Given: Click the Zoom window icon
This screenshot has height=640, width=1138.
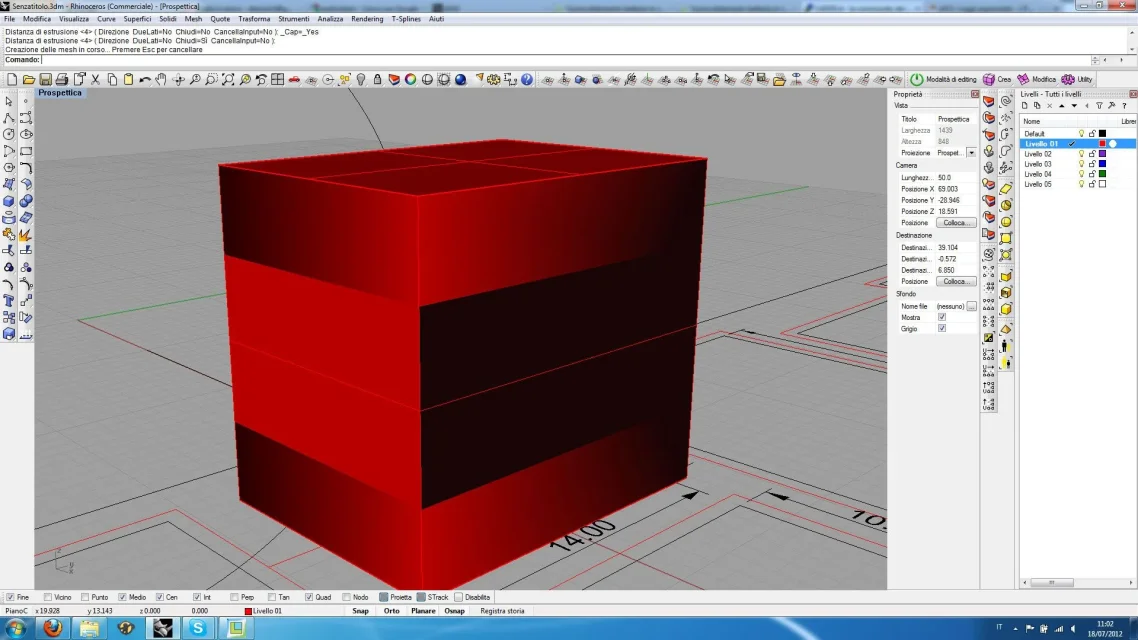Looking at the screenshot, I should click(211, 79).
